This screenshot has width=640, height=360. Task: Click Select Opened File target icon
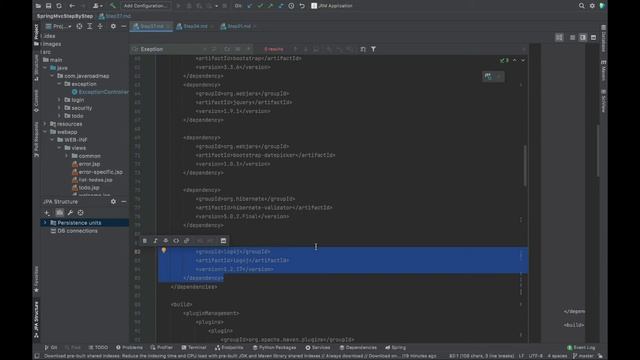coord(79,26)
